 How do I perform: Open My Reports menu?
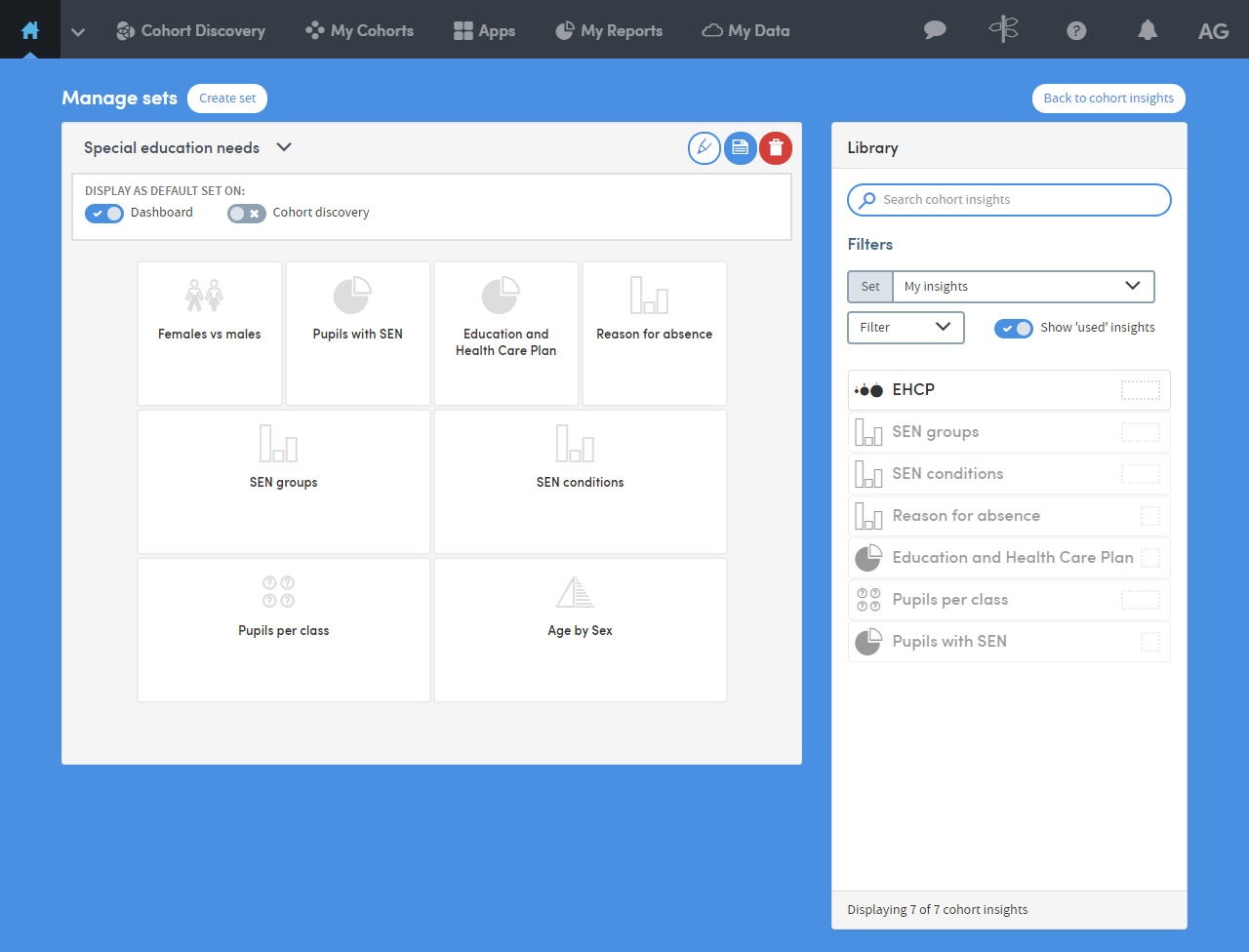[609, 30]
